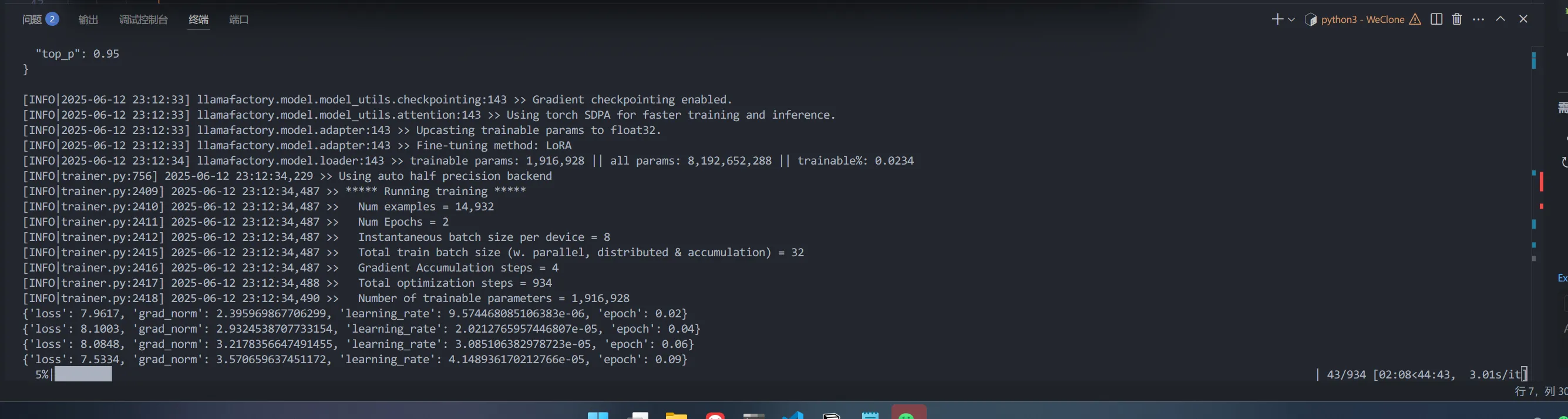Open the terminal launch profile dropdown arrow
The image size is (1568, 419).
pyautogui.click(x=1291, y=19)
